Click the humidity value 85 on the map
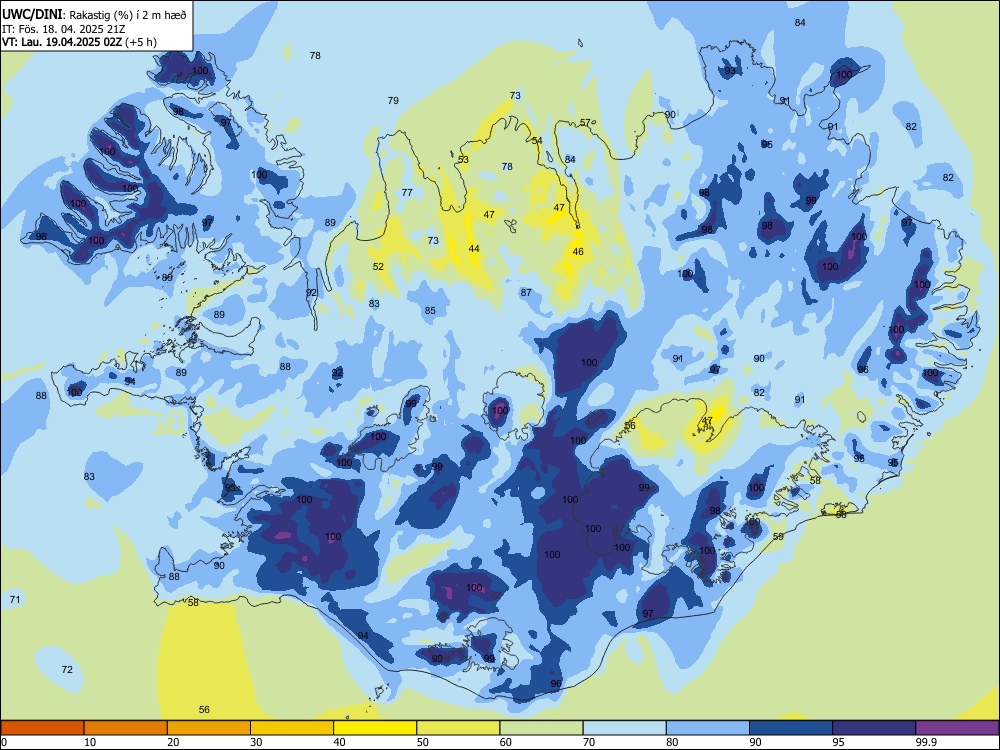1000x750 pixels. click(x=430, y=311)
